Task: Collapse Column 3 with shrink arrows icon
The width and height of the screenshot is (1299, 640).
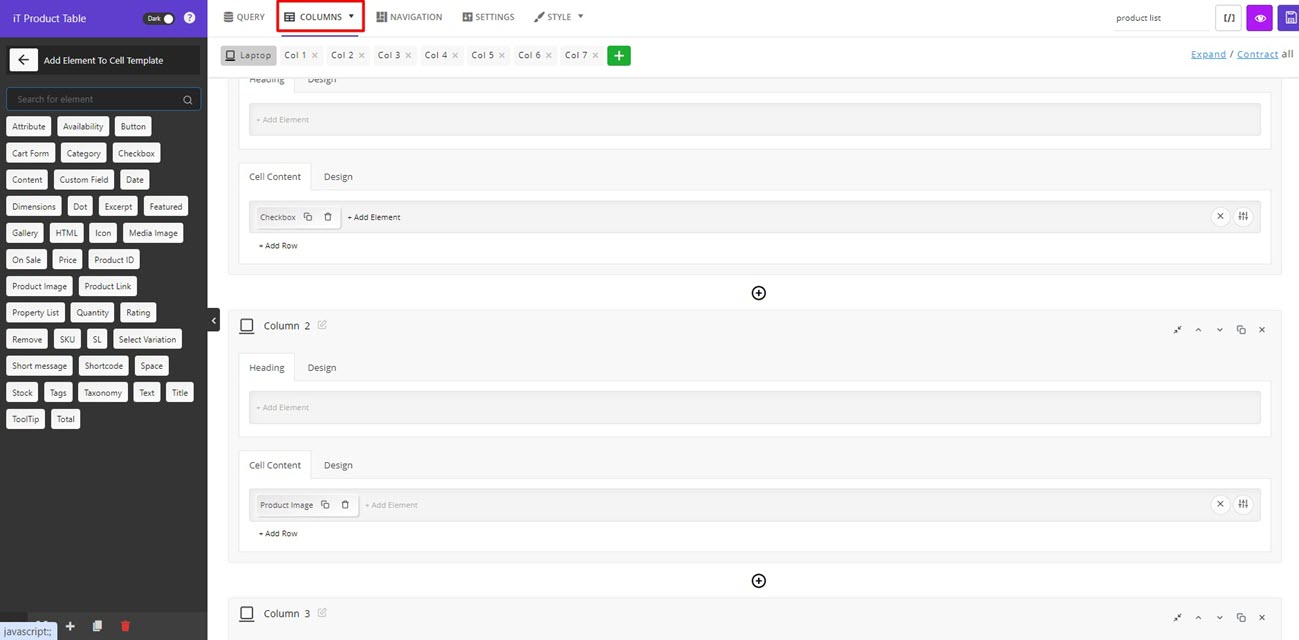Action: click(1178, 618)
